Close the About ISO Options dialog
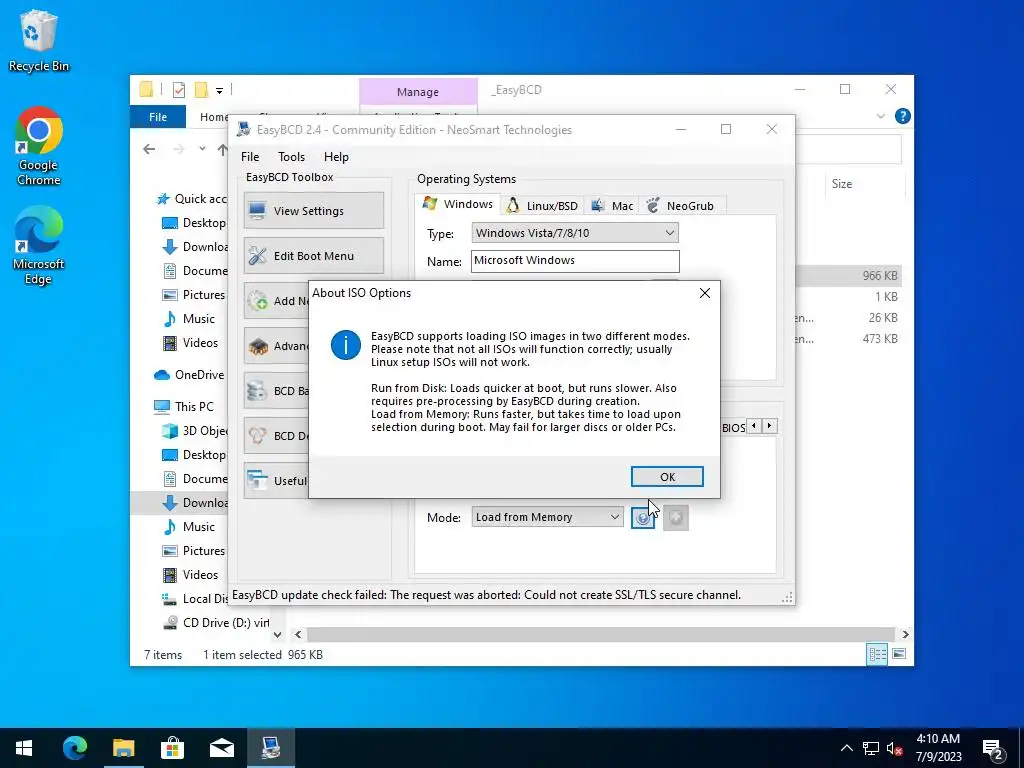 705,293
